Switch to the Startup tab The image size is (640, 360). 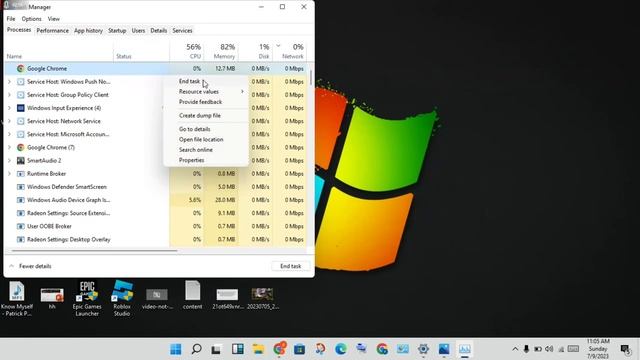pyautogui.click(x=117, y=31)
